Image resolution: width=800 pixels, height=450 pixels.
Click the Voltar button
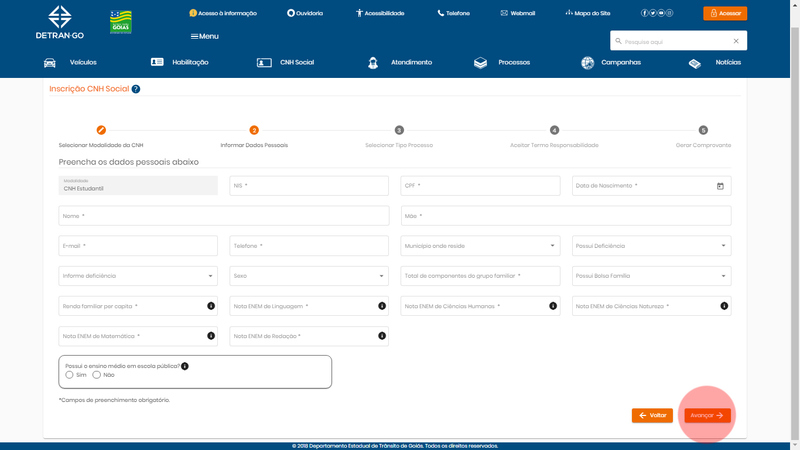(x=652, y=415)
